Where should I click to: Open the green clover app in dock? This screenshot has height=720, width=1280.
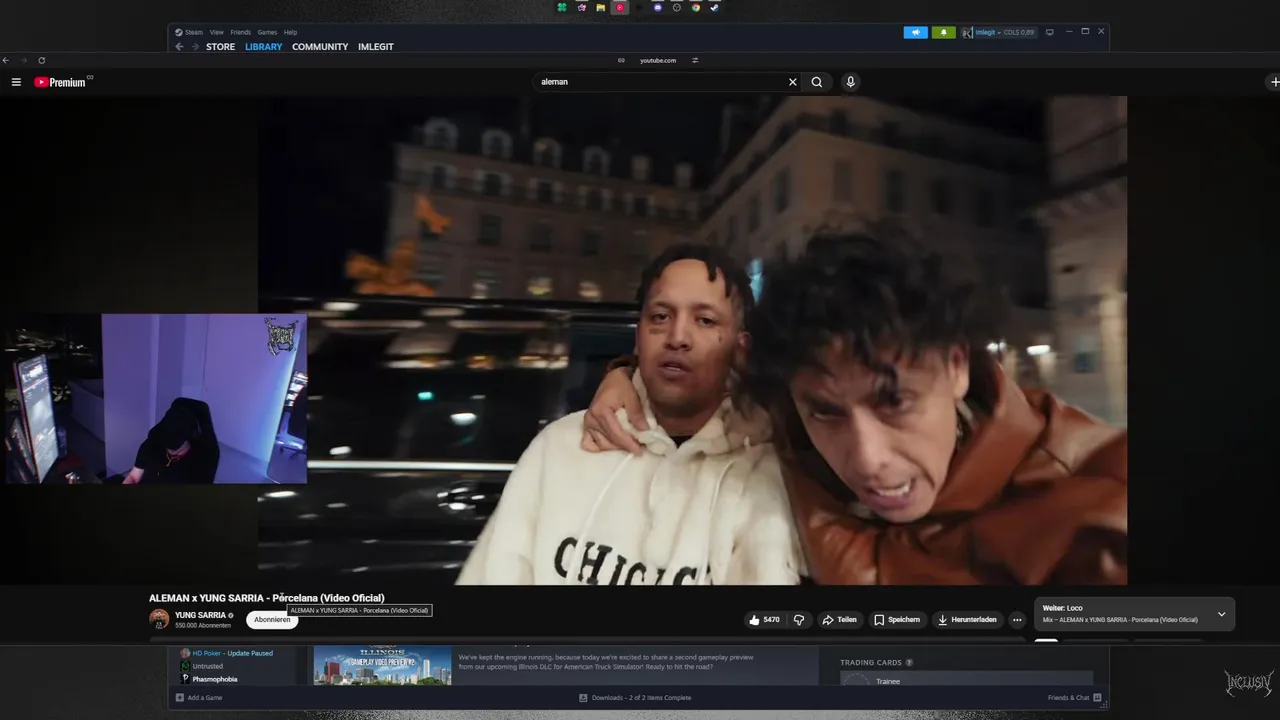pos(563,7)
